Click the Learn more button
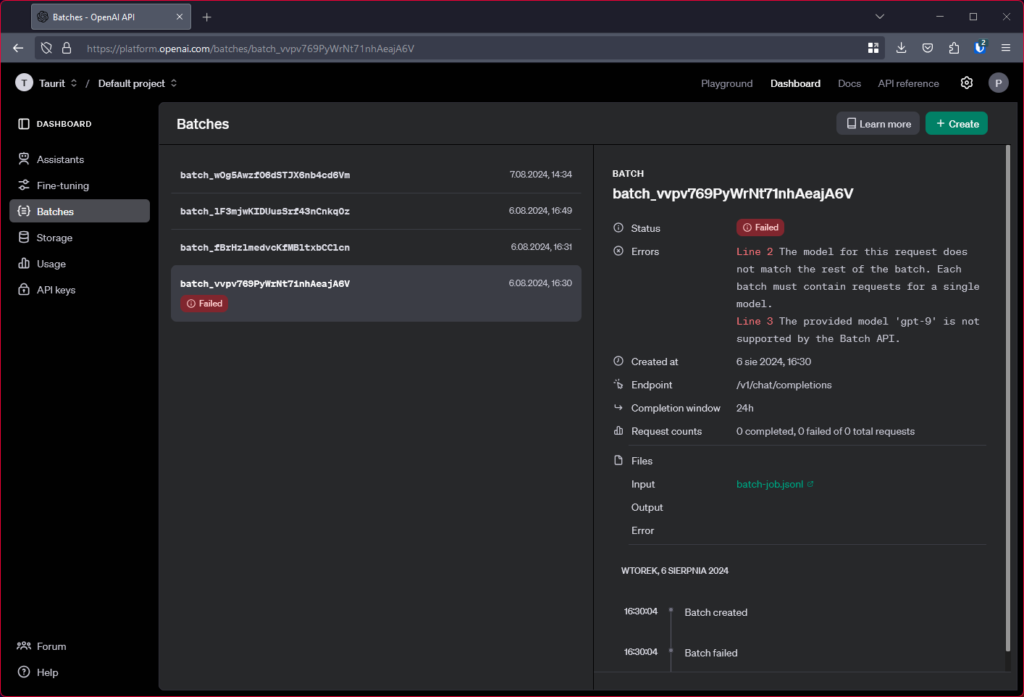Screen dimensions: 1024x697 [878, 123]
